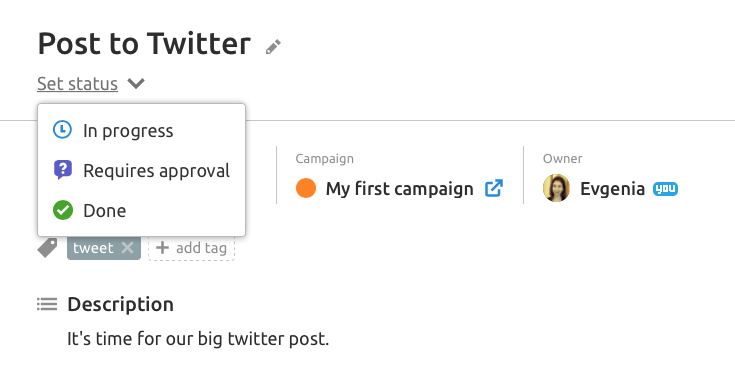Expand the Set status chevron arrow
Image resolution: width=735 pixels, height=390 pixels.
point(136,83)
